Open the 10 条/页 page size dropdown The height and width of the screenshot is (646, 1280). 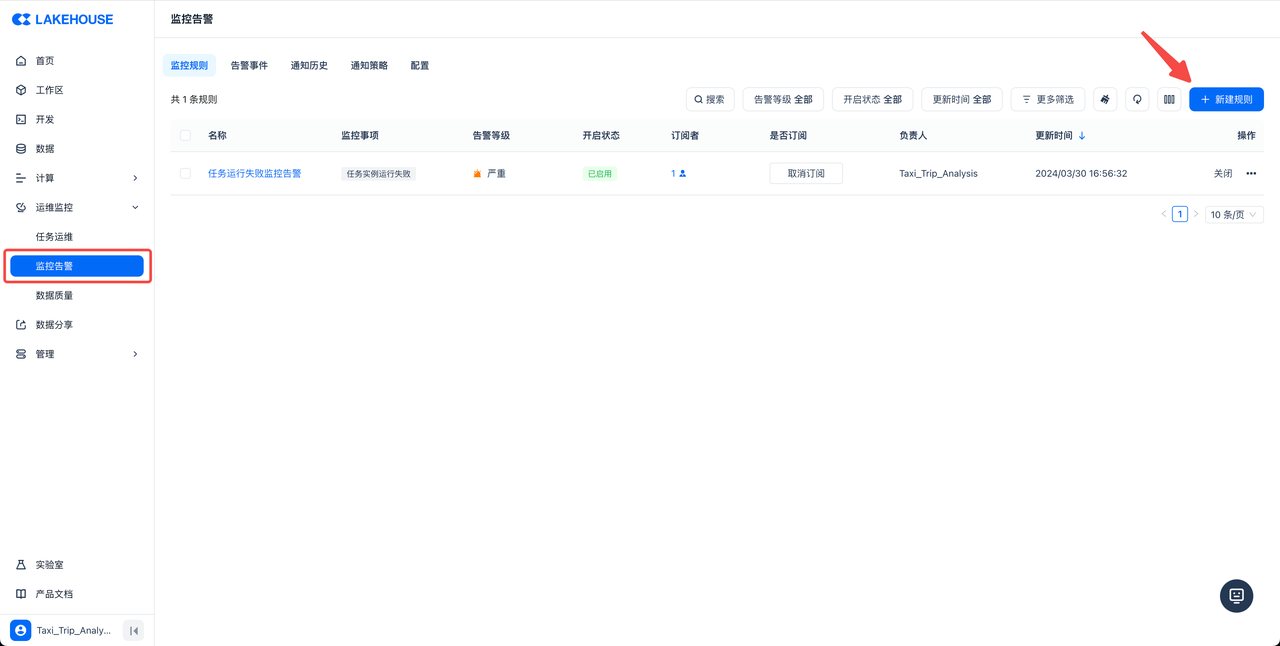click(1234, 215)
